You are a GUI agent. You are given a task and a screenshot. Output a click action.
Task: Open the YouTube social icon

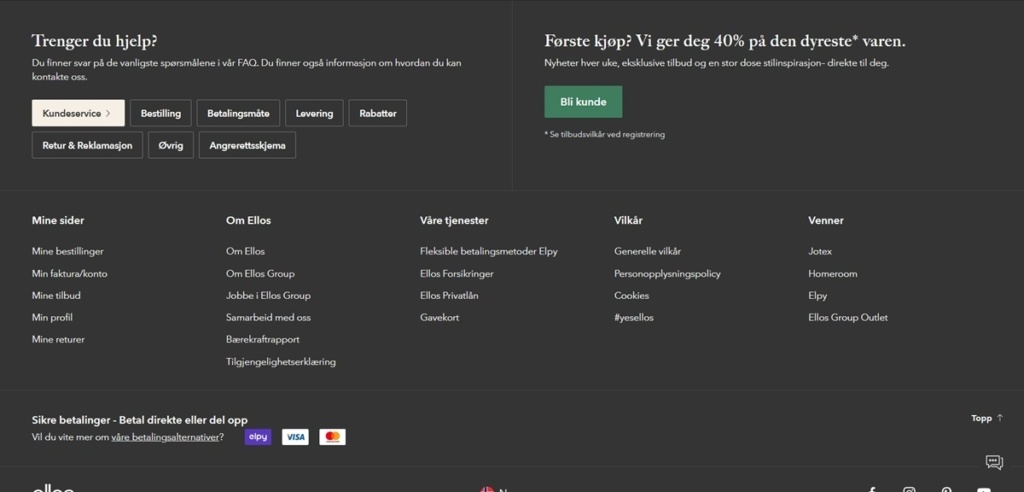984,490
